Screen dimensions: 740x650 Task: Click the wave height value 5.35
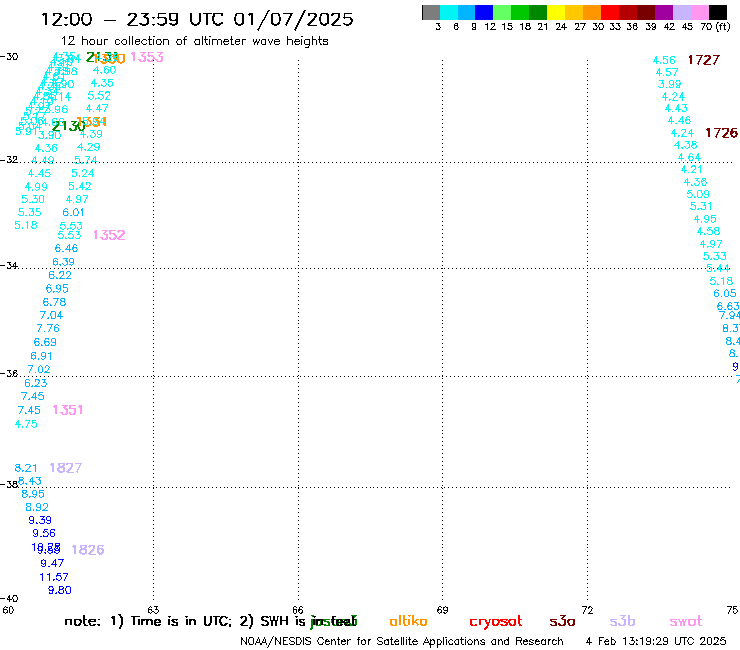[x=30, y=212]
